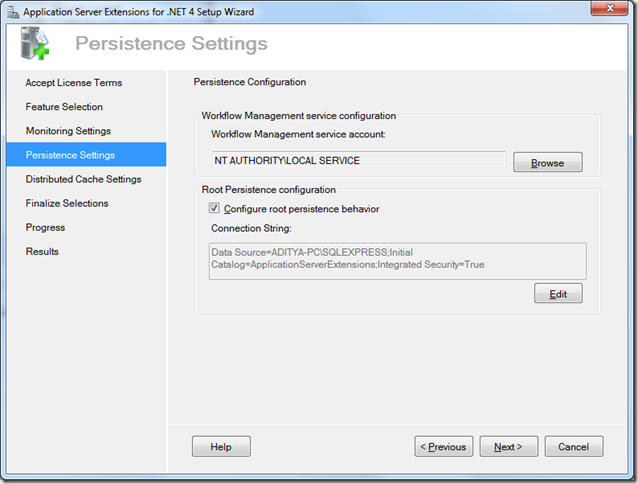Viewport: 638px width, 484px height.
Task: Select Monitoring Settings in the sidebar
Action: pyautogui.click(x=68, y=131)
